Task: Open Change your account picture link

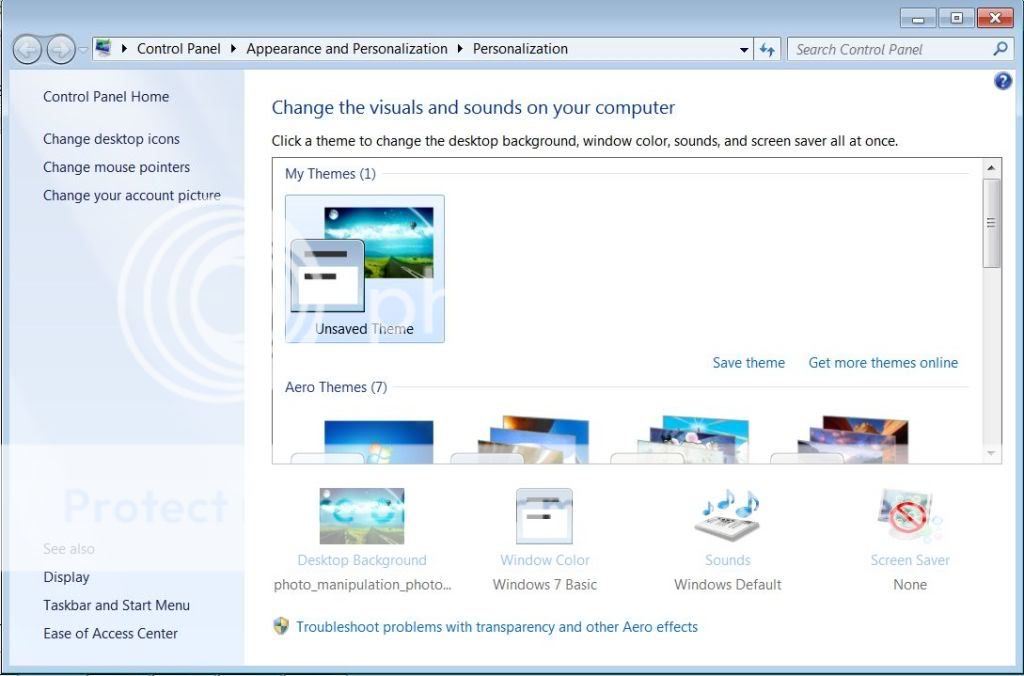Action: click(x=132, y=195)
